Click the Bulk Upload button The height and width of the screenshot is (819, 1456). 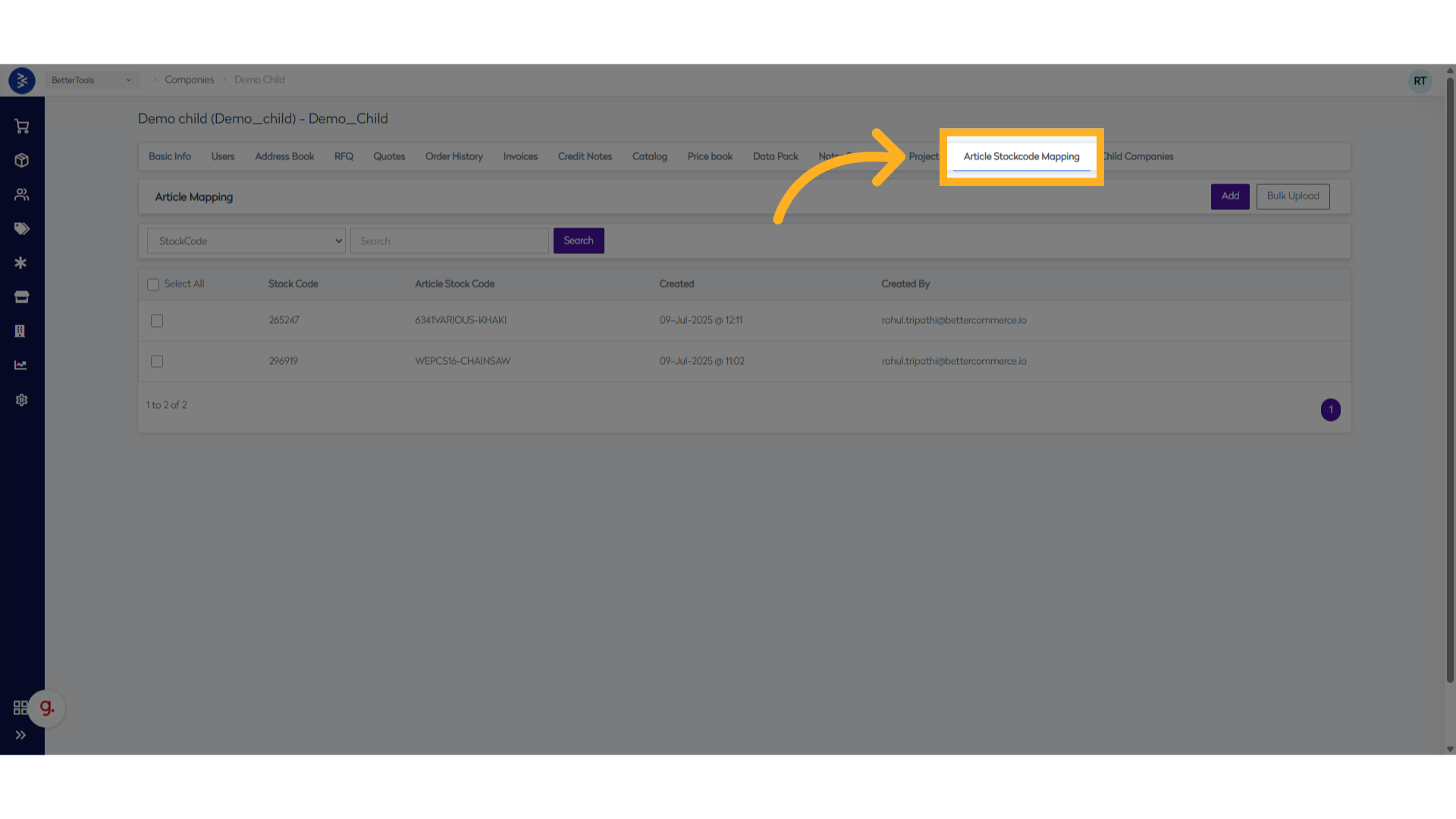coord(1292,196)
